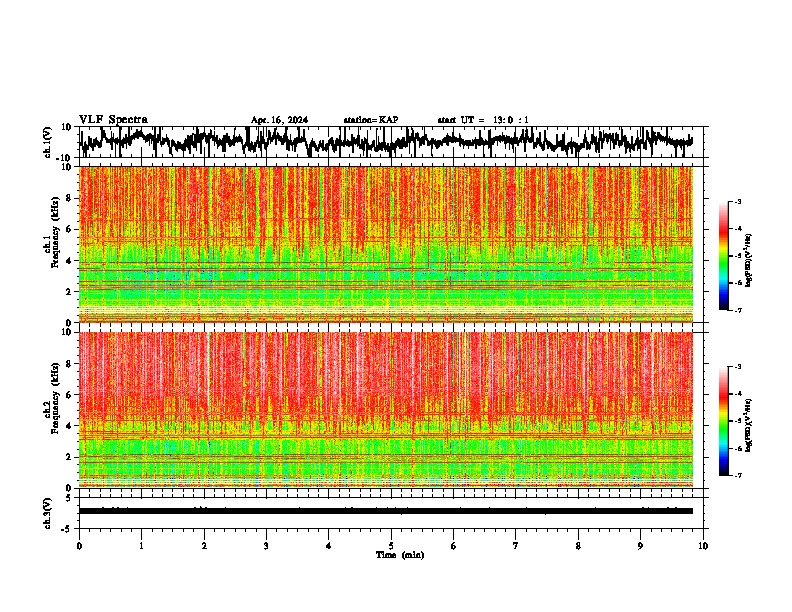792x612 pixels.
Task: Click the ch.1(V) waveform trace panel
Action: (391, 142)
